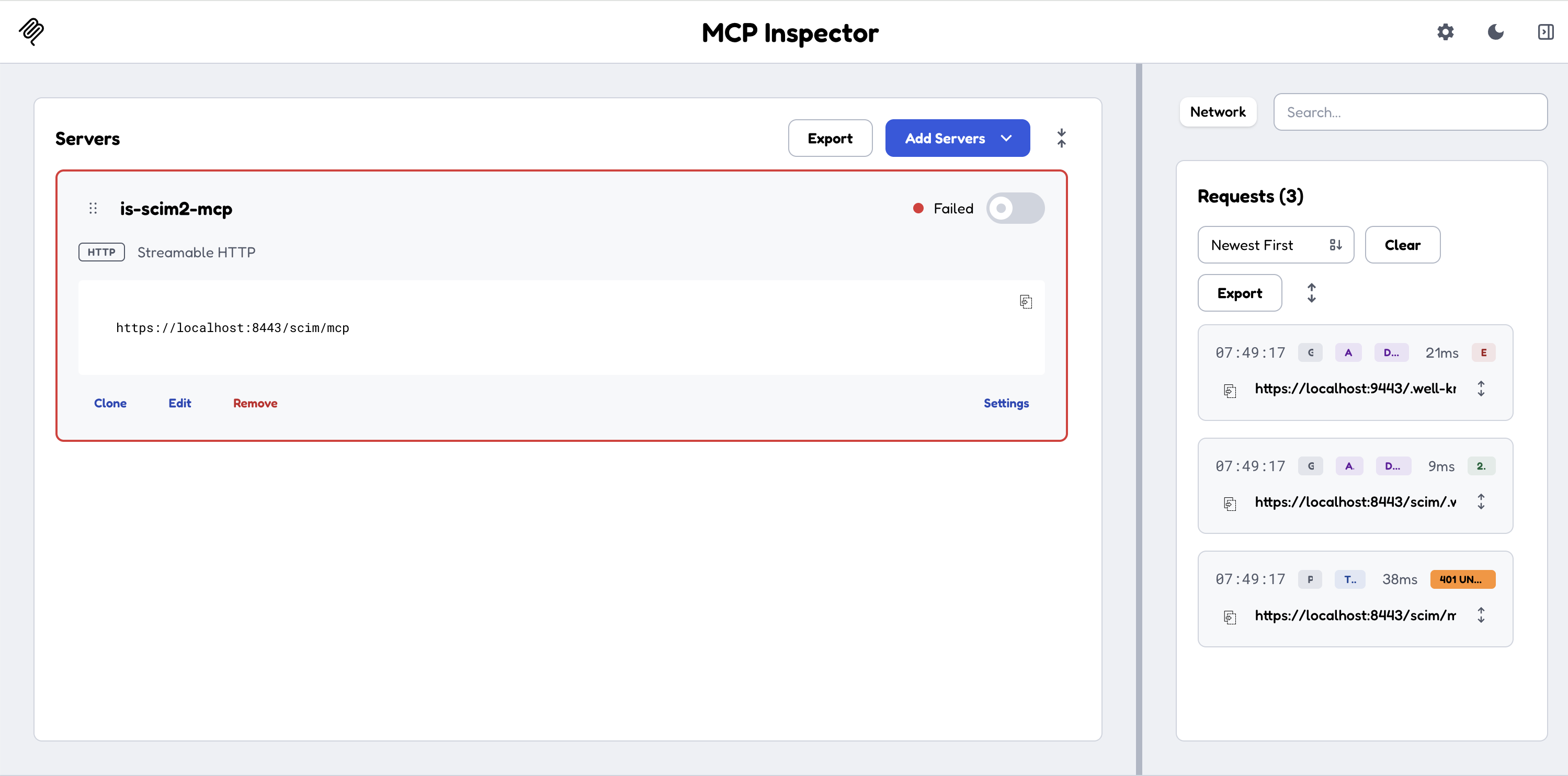Toggle the is-scim2-mcp connection switch
This screenshot has height=776, width=1568.
coord(1015,208)
